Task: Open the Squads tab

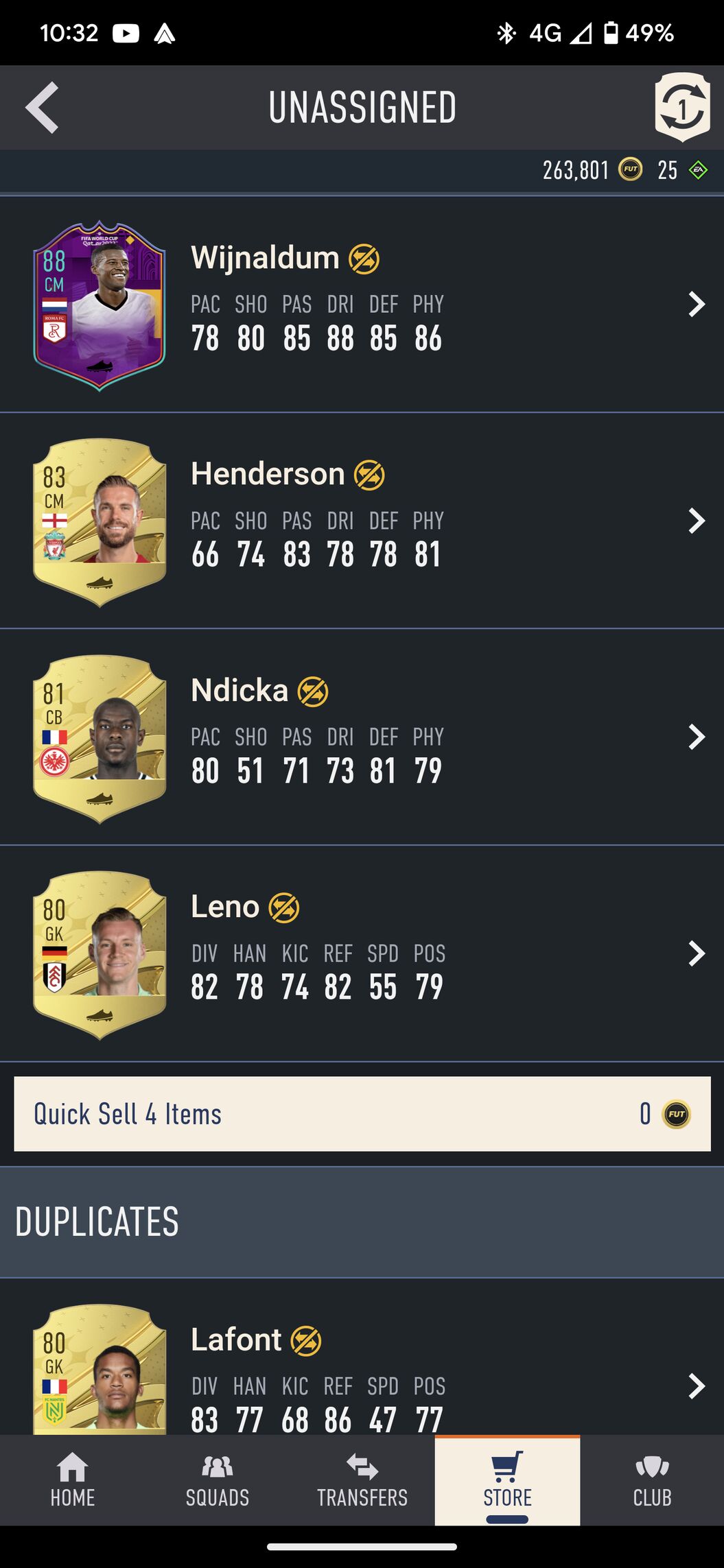Action: pos(218,1480)
